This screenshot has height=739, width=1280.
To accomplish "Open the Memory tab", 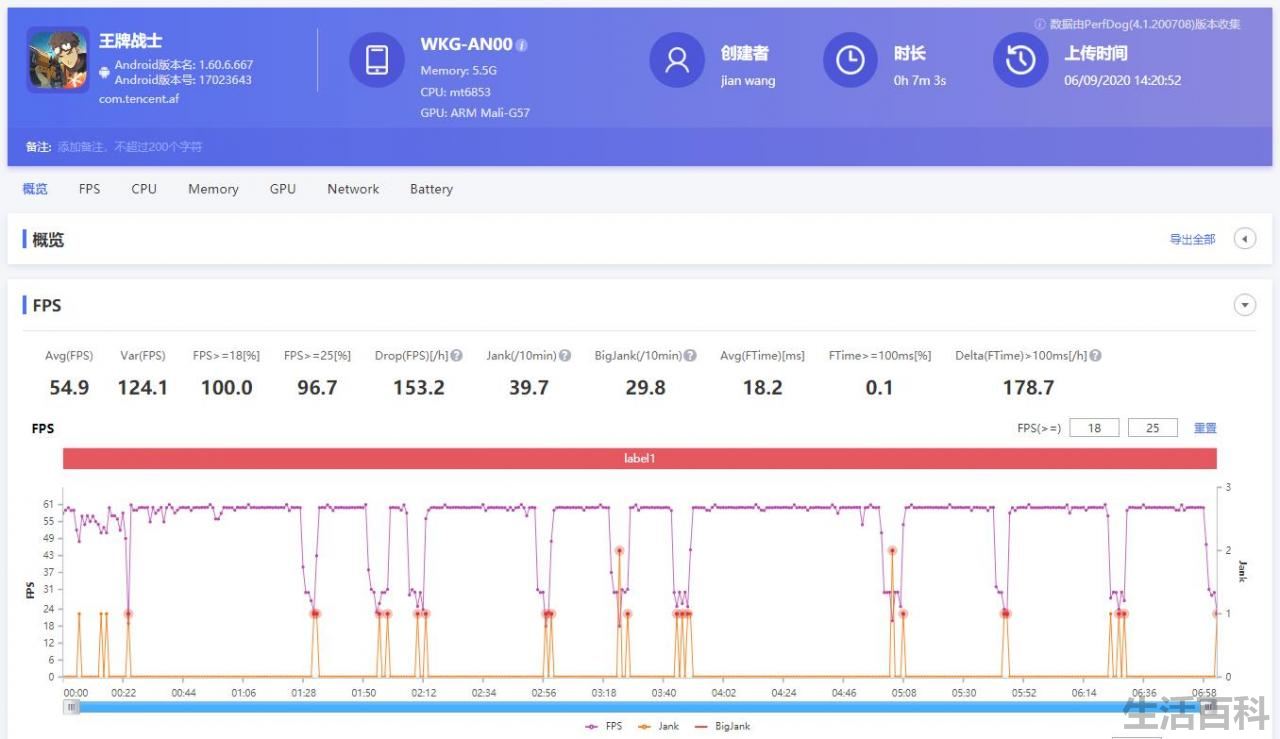I will click(213, 189).
